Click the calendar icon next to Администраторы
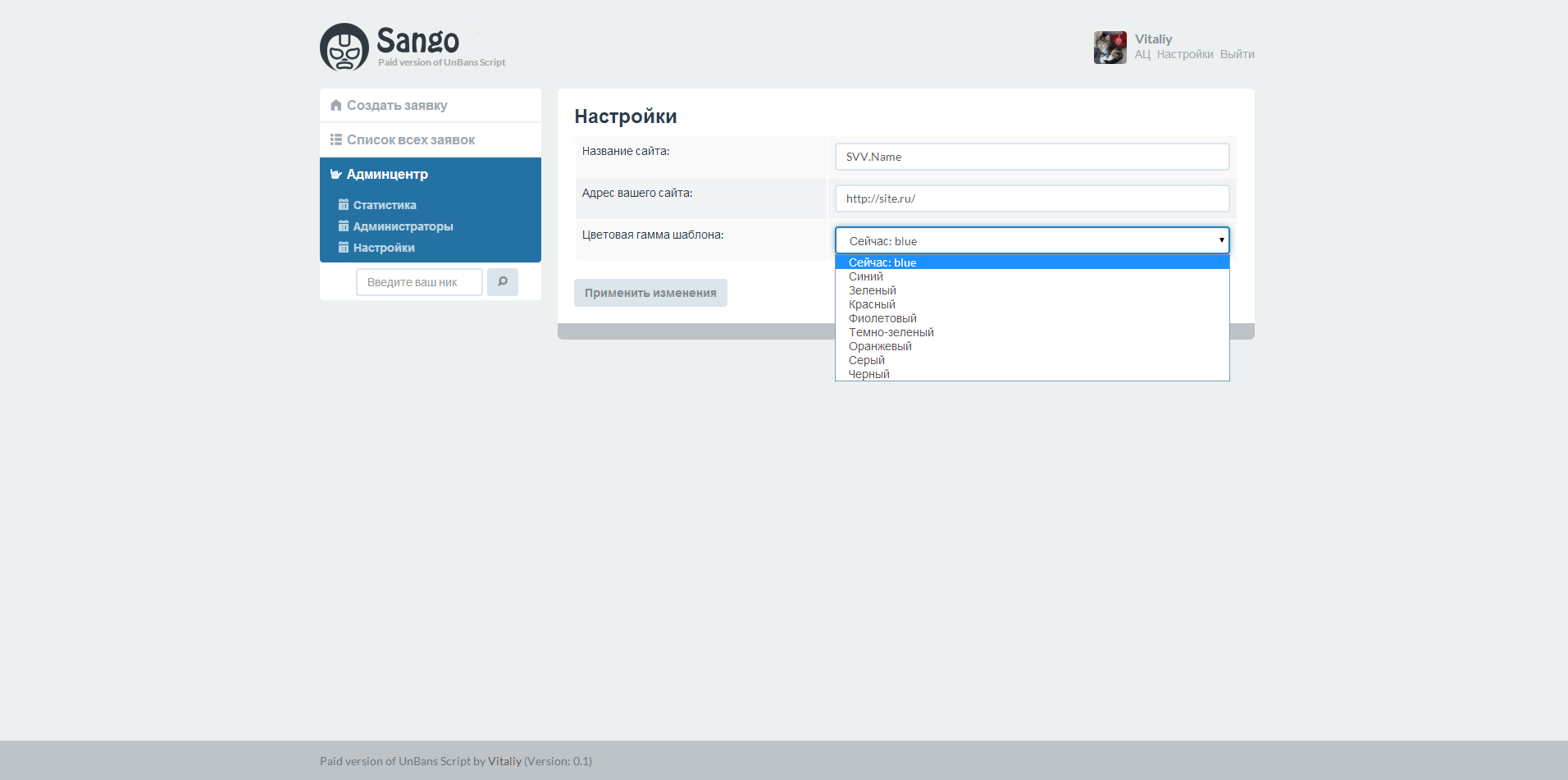Image resolution: width=1568 pixels, height=780 pixels. tap(344, 226)
